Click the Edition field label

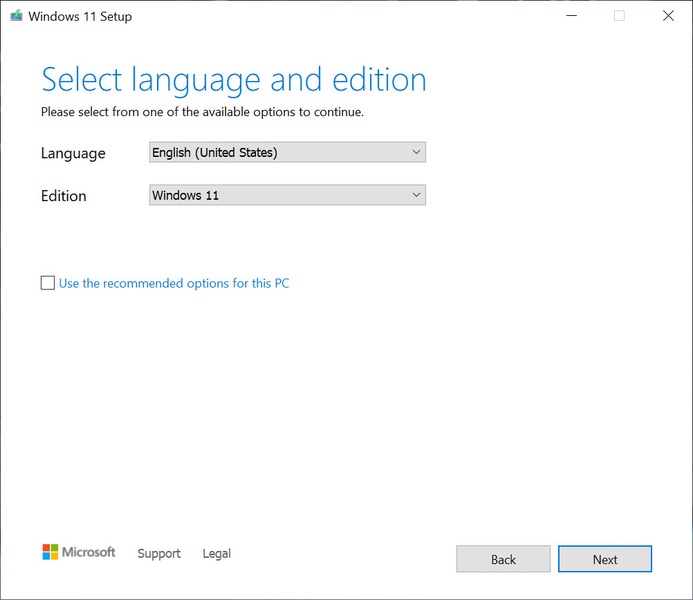[64, 196]
